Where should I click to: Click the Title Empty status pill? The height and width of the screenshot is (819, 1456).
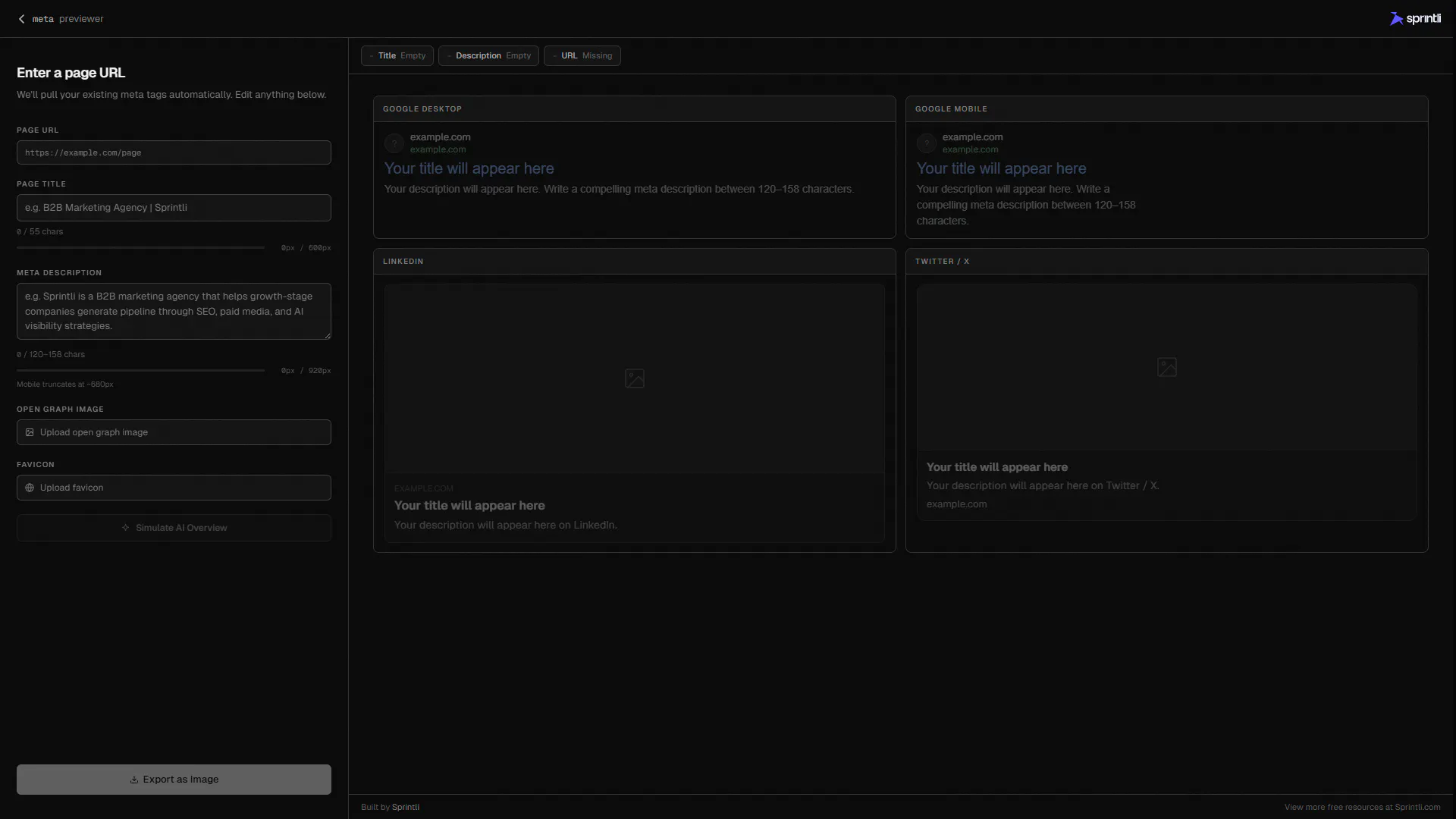pyautogui.click(x=397, y=55)
